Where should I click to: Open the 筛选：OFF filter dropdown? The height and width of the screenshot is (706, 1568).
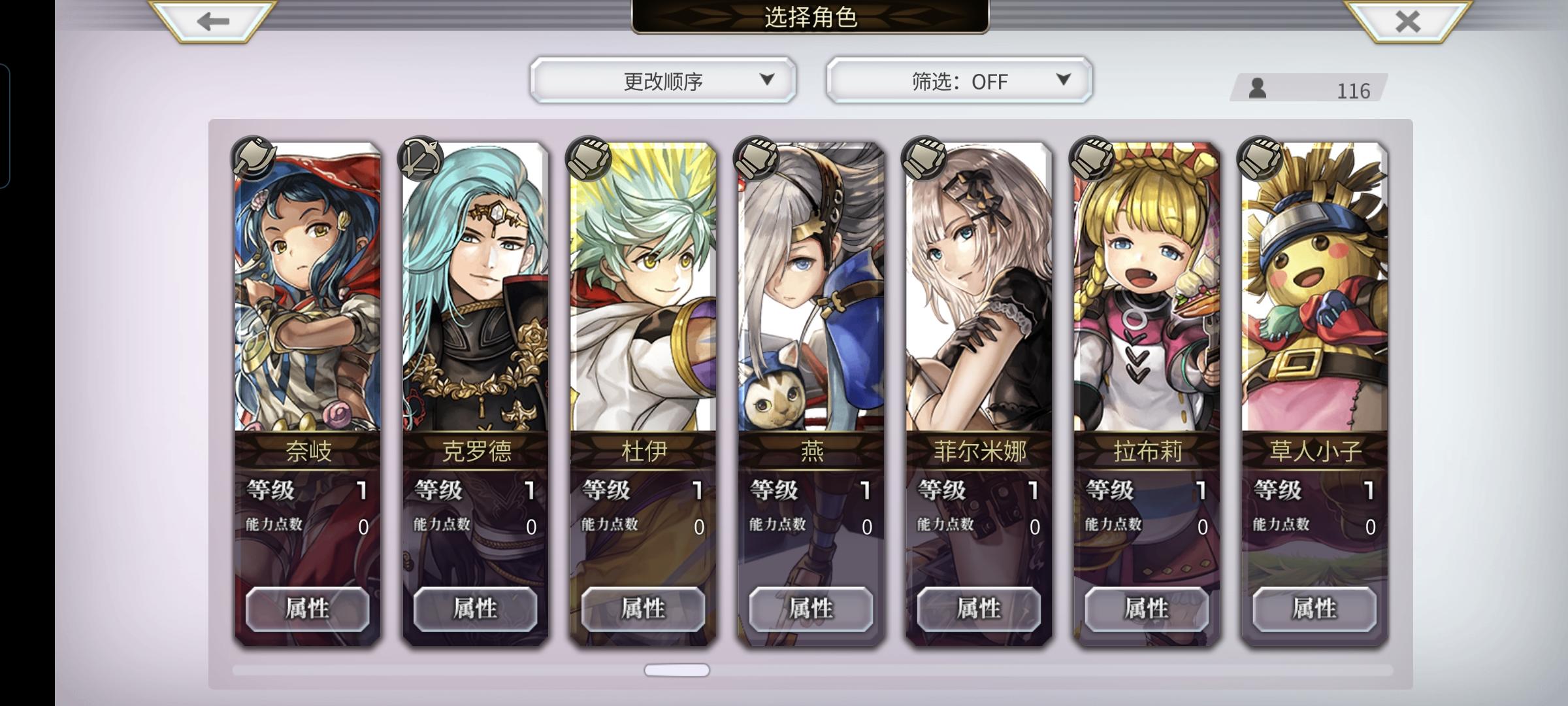coord(959,80)
